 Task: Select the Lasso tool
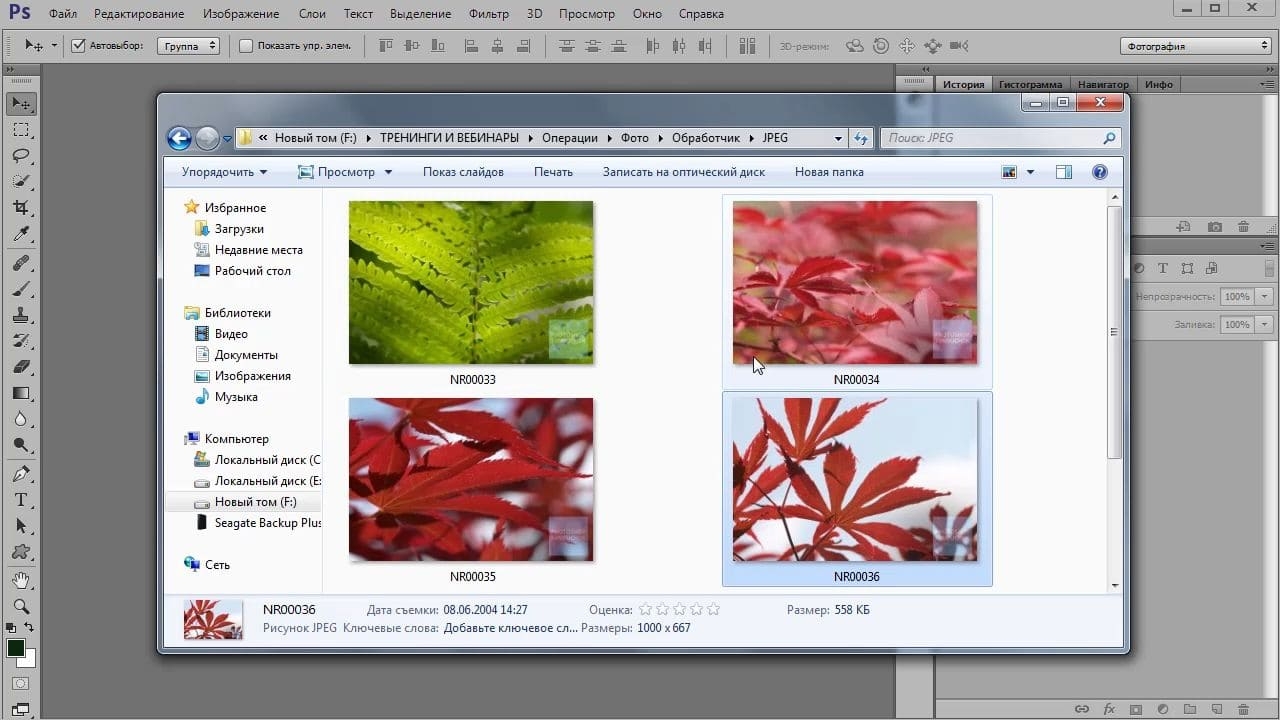21,156
